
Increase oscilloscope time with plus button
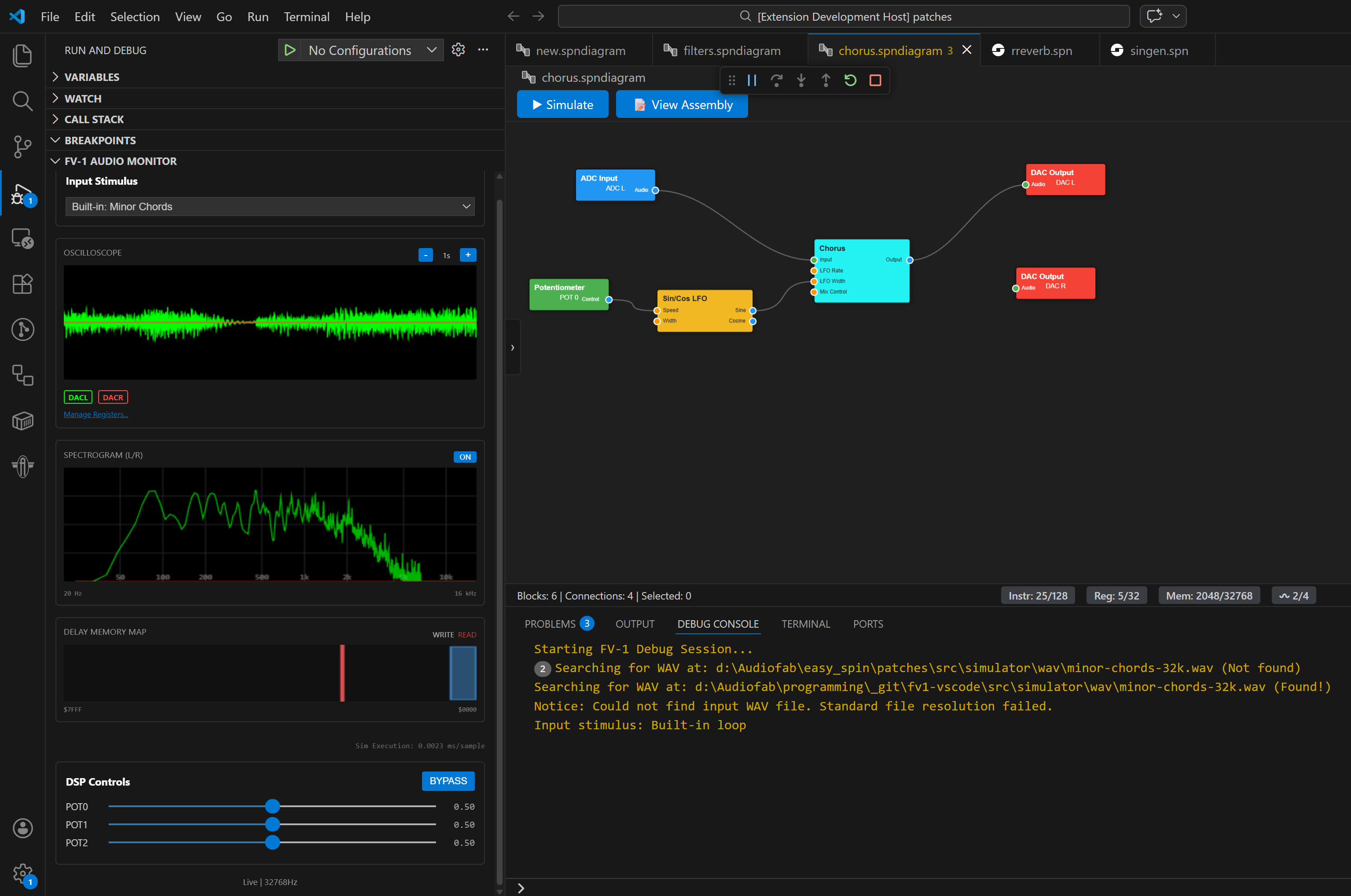point(468,255)
